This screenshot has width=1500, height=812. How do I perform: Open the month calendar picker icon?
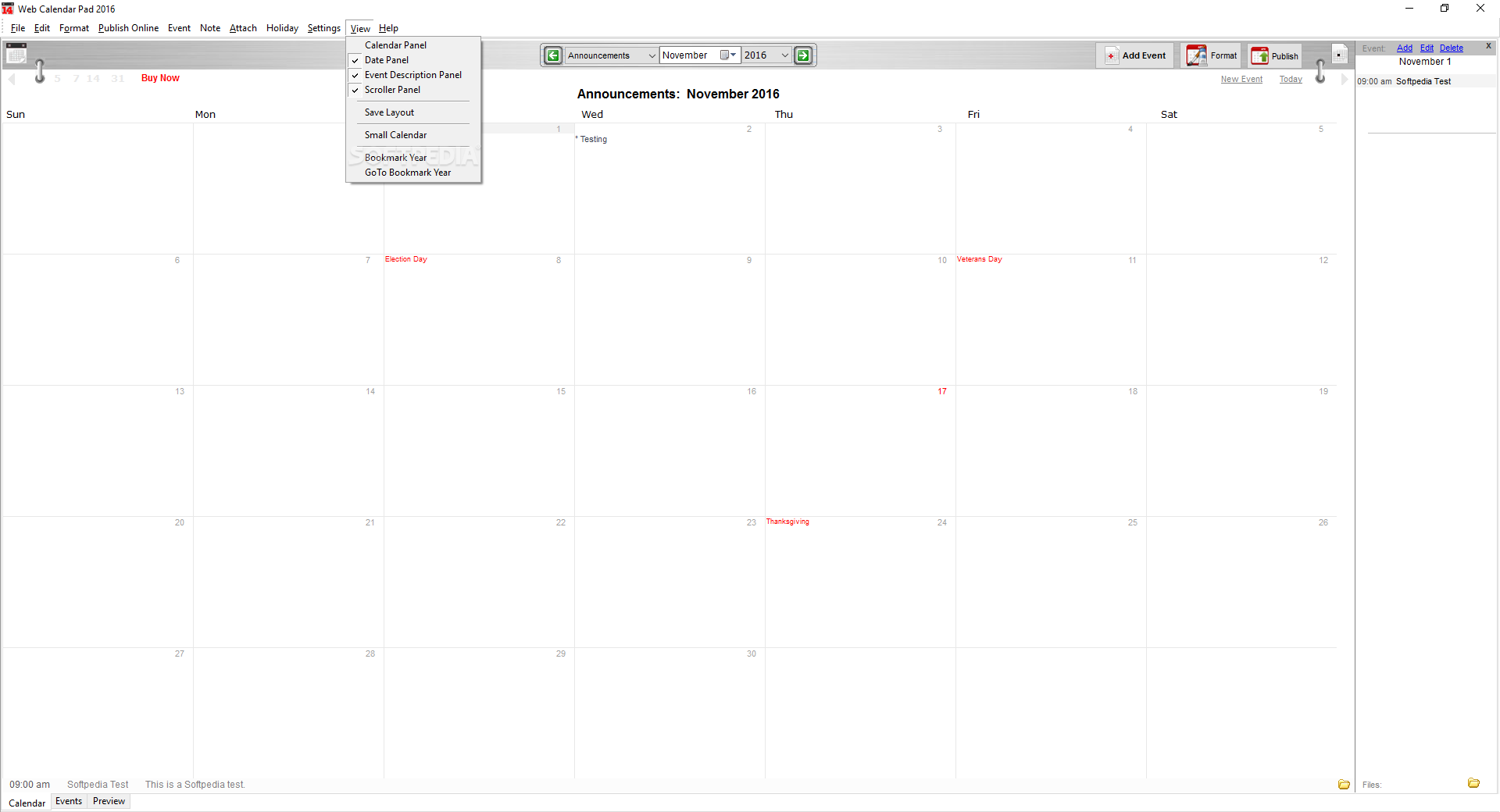pos(728,55)
